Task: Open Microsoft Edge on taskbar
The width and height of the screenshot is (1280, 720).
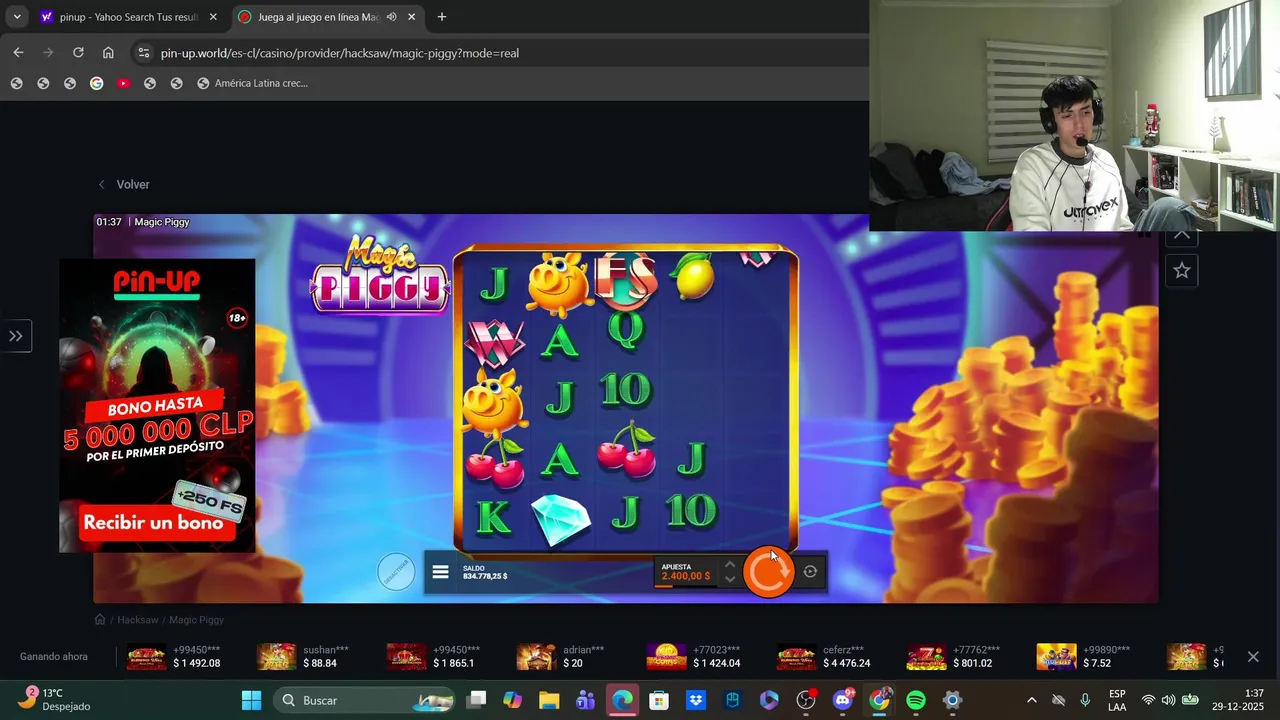Action: (622, 700)
